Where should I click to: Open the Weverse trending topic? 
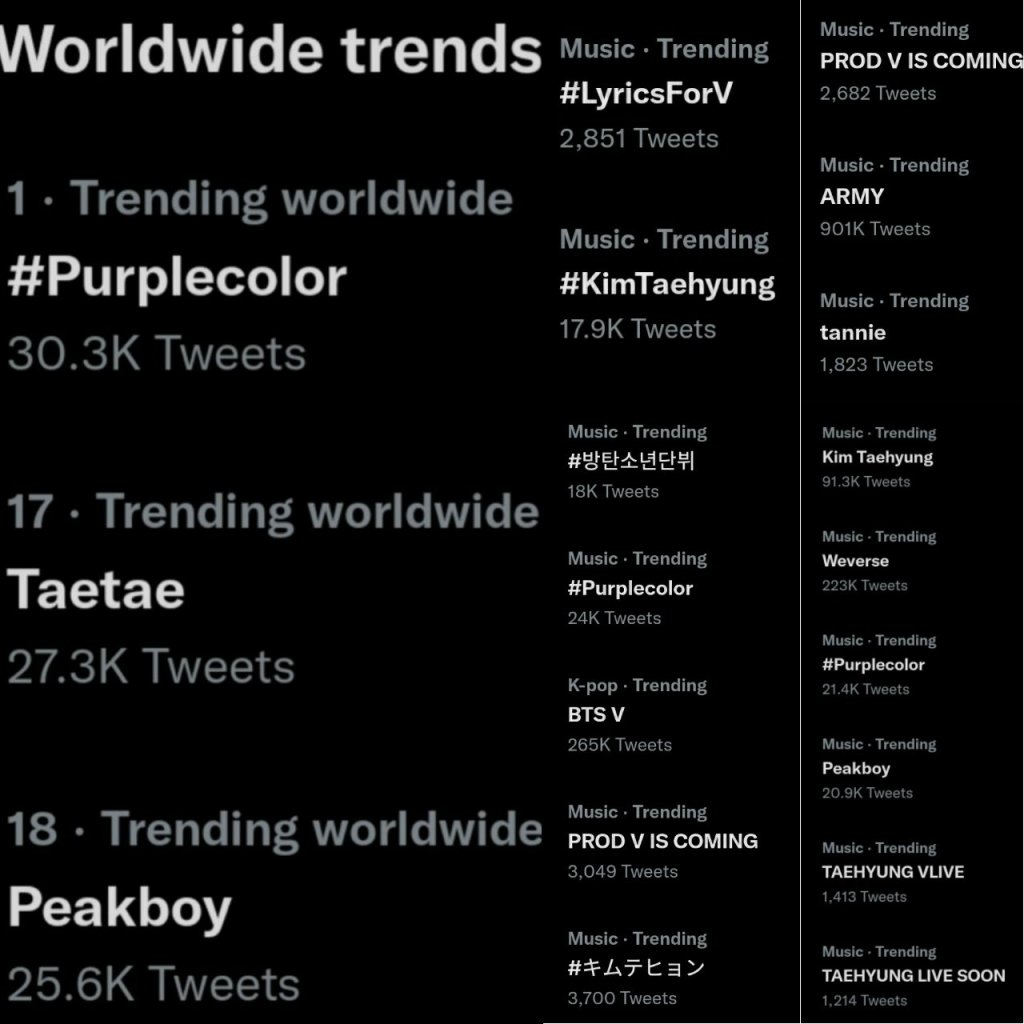[855, 561]
